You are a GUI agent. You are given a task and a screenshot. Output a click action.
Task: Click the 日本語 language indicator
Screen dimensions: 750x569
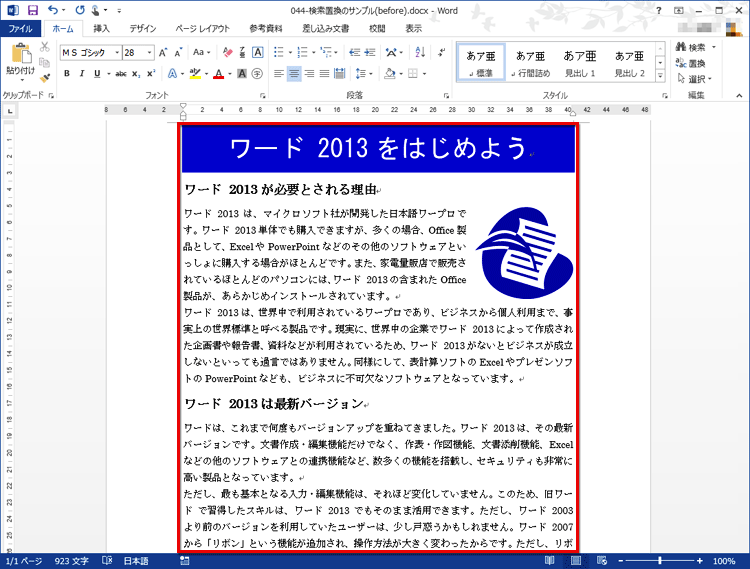pyautogui.click(x=136, y=561)
